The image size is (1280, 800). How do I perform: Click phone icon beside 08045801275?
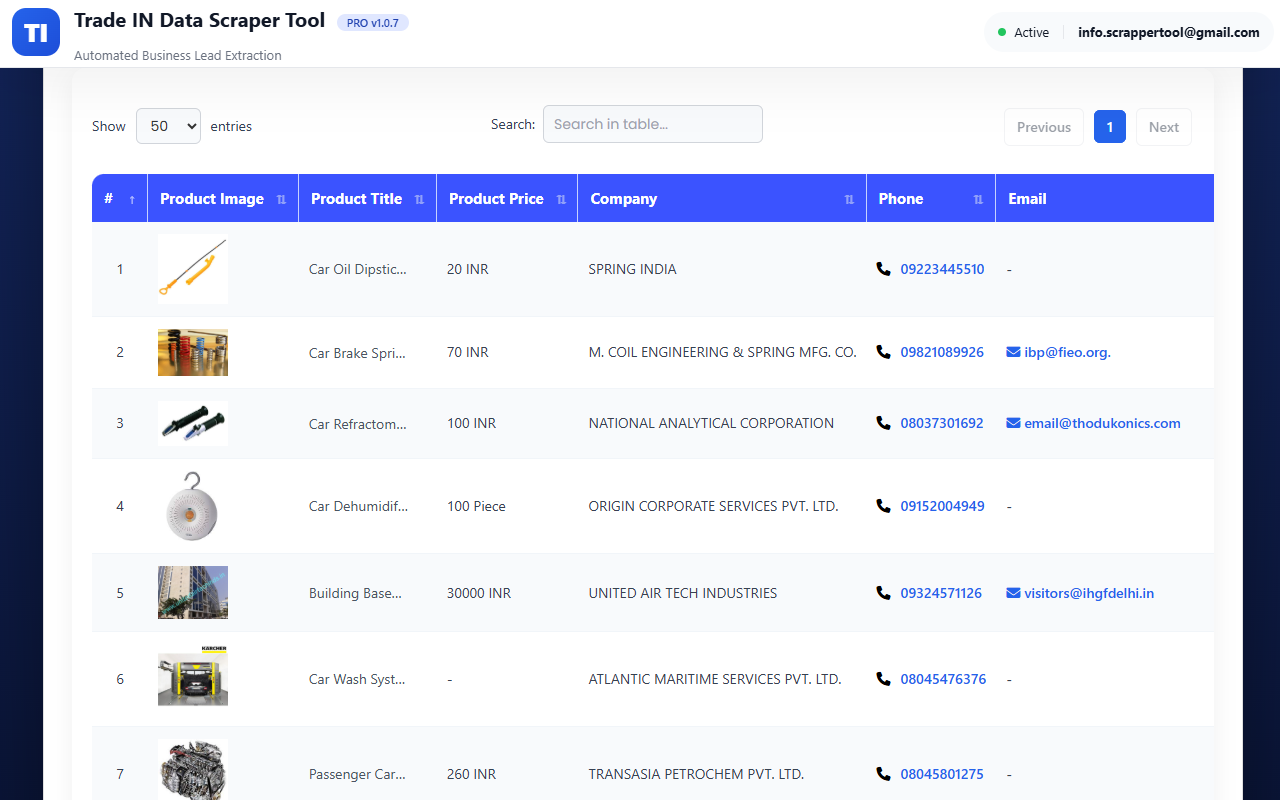pos(883,774)
